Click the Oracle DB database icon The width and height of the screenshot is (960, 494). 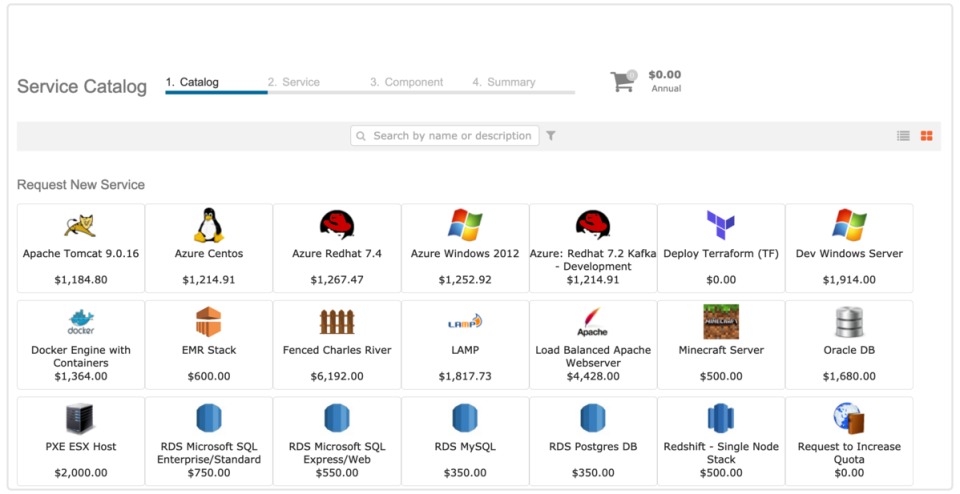[849, 322]
